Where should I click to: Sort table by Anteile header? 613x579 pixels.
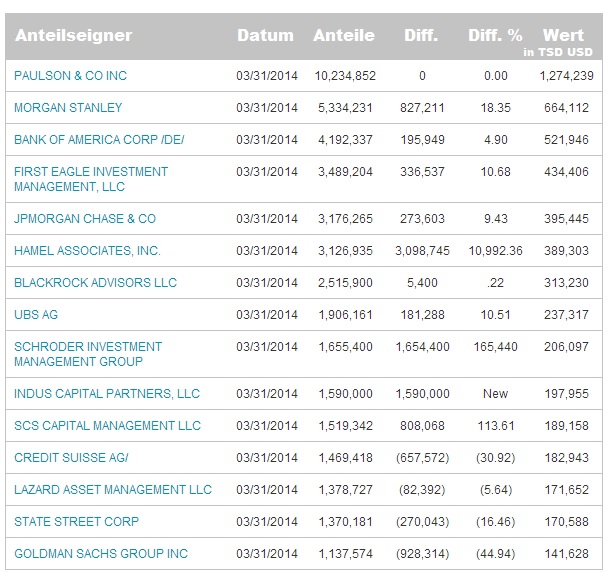point(344,36)
